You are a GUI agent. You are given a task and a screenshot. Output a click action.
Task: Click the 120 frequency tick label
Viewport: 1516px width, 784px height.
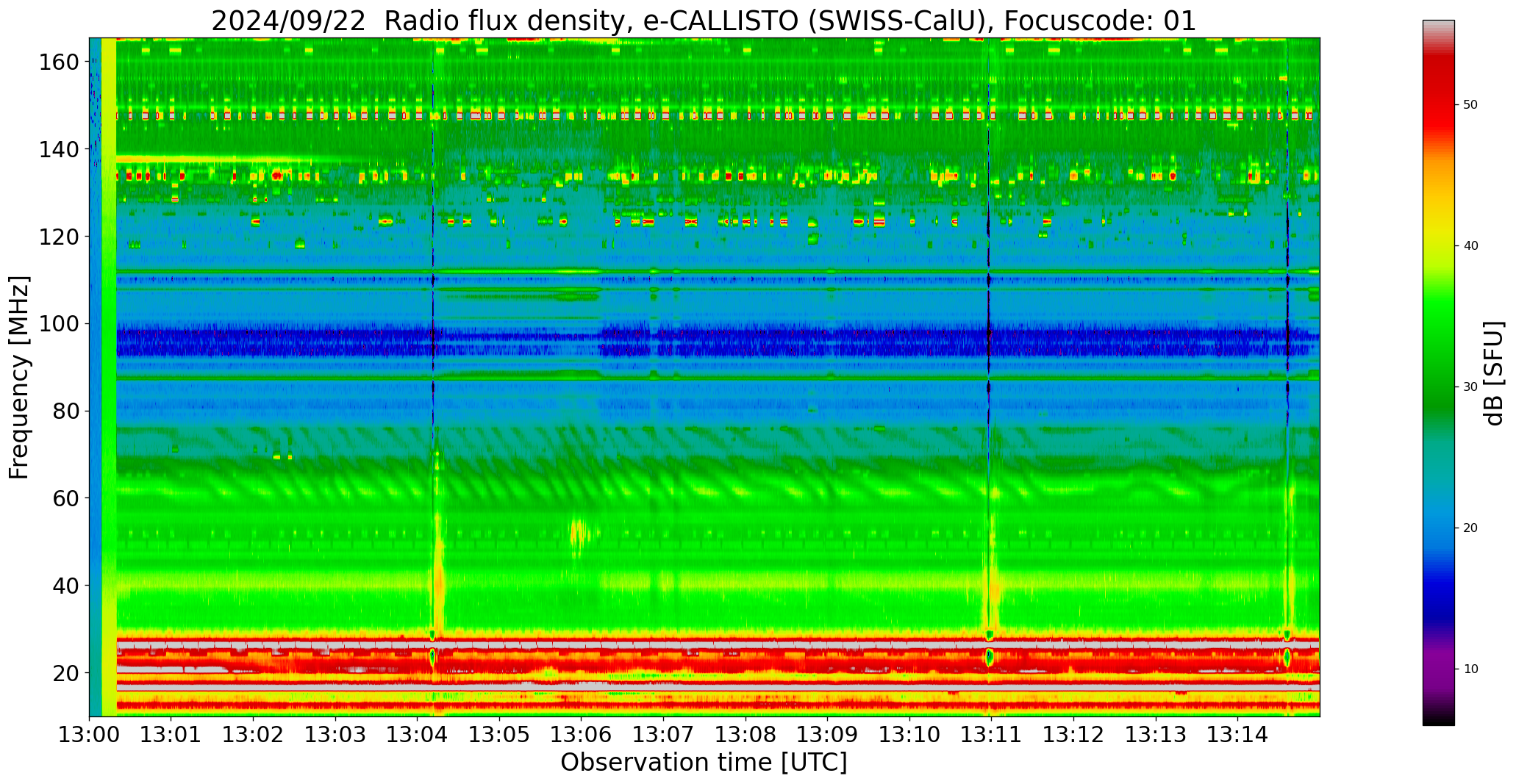(x=58, y=237)
